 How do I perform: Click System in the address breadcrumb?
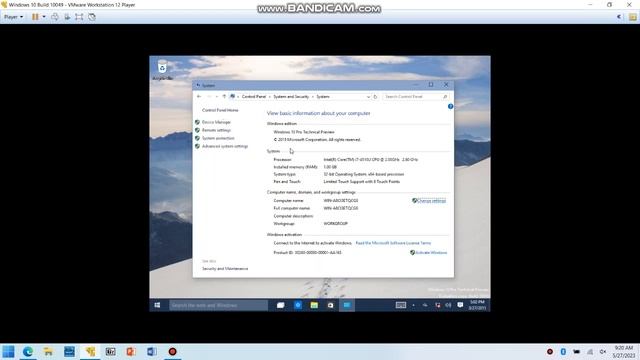pos(323,97)
